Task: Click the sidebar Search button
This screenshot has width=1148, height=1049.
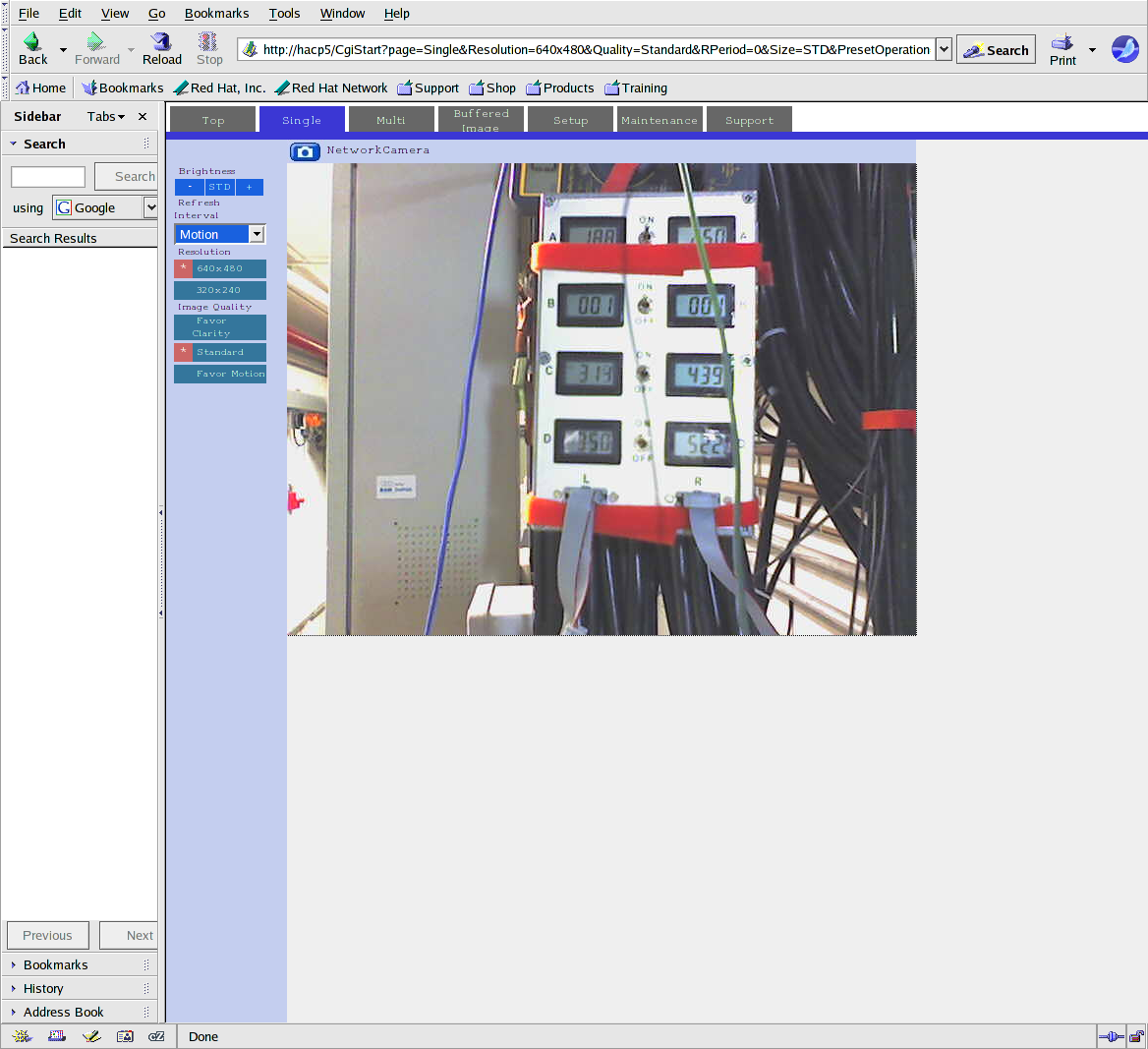Action: pyautogui.click(x=127, y=177)
